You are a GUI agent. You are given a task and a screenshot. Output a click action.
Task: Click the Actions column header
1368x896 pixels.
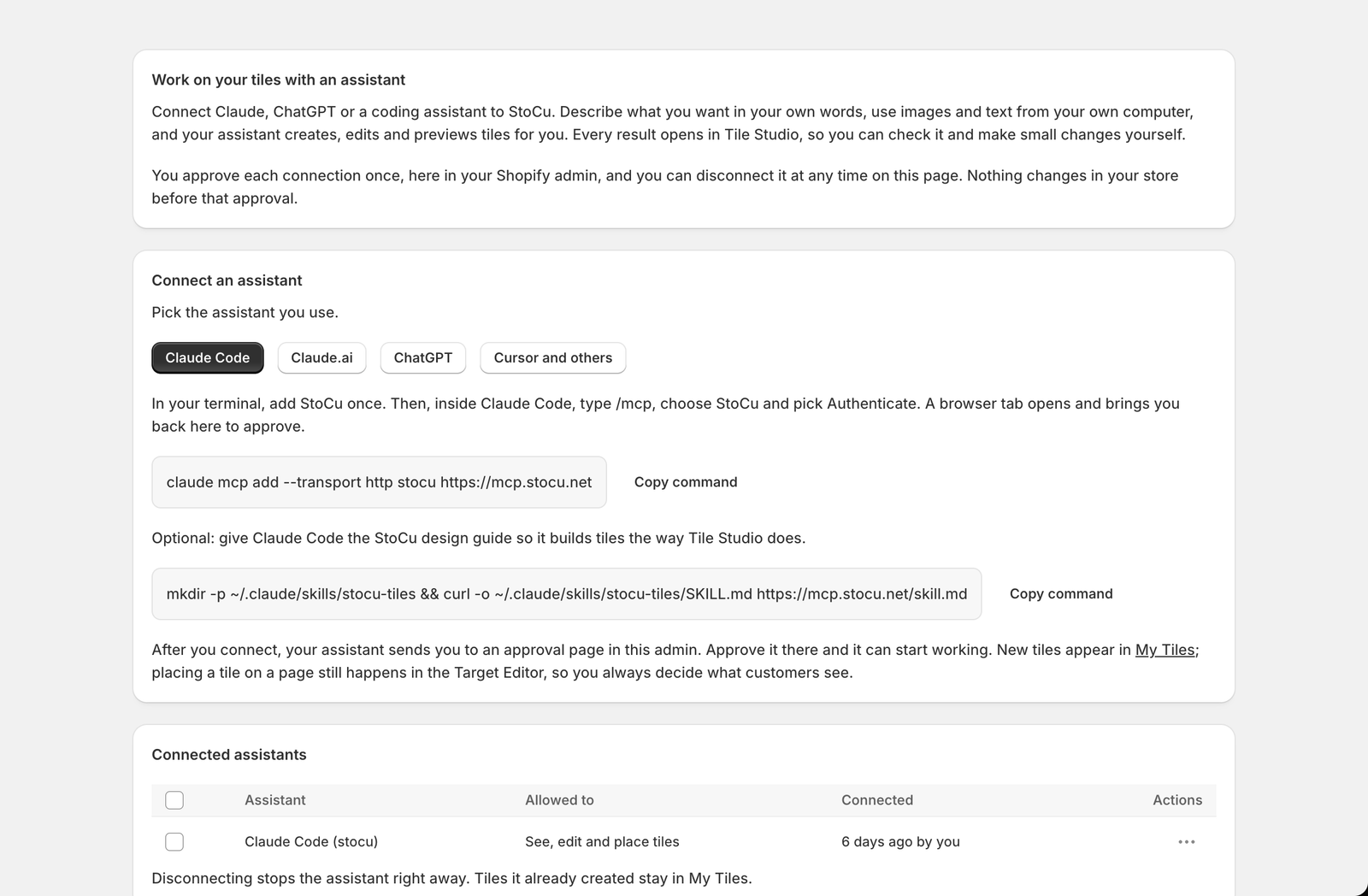1177,800
